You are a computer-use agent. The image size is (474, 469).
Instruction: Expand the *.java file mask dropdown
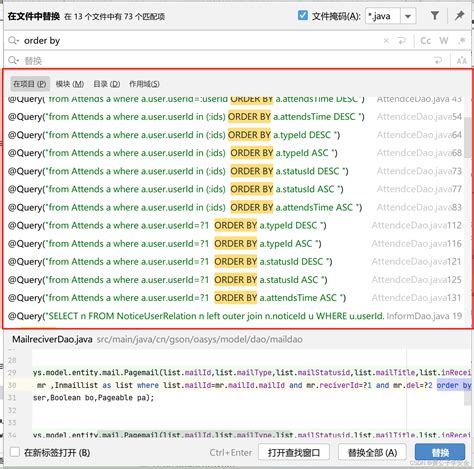click(408, 16)
